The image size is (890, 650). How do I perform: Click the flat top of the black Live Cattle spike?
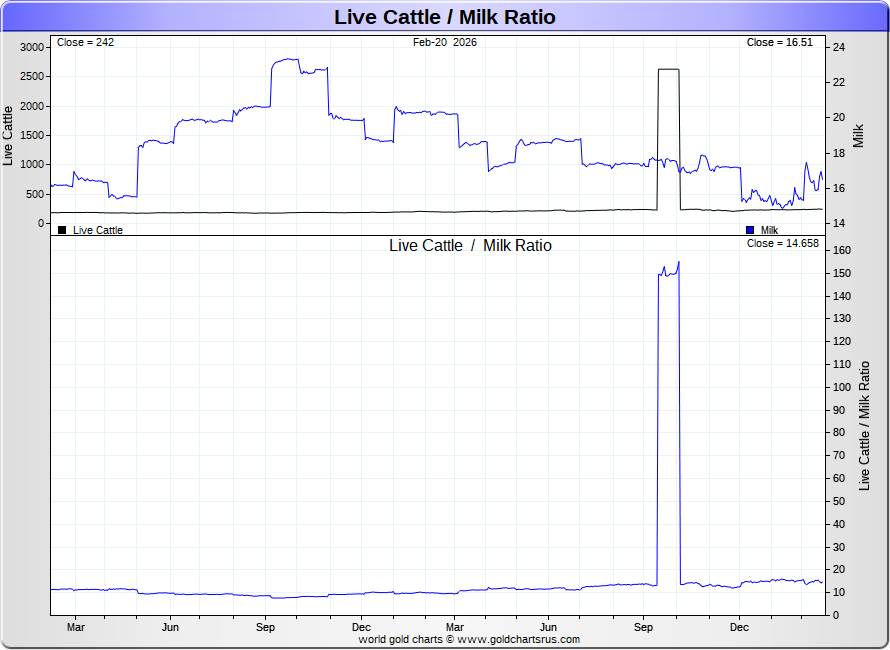tap(668, 70)
